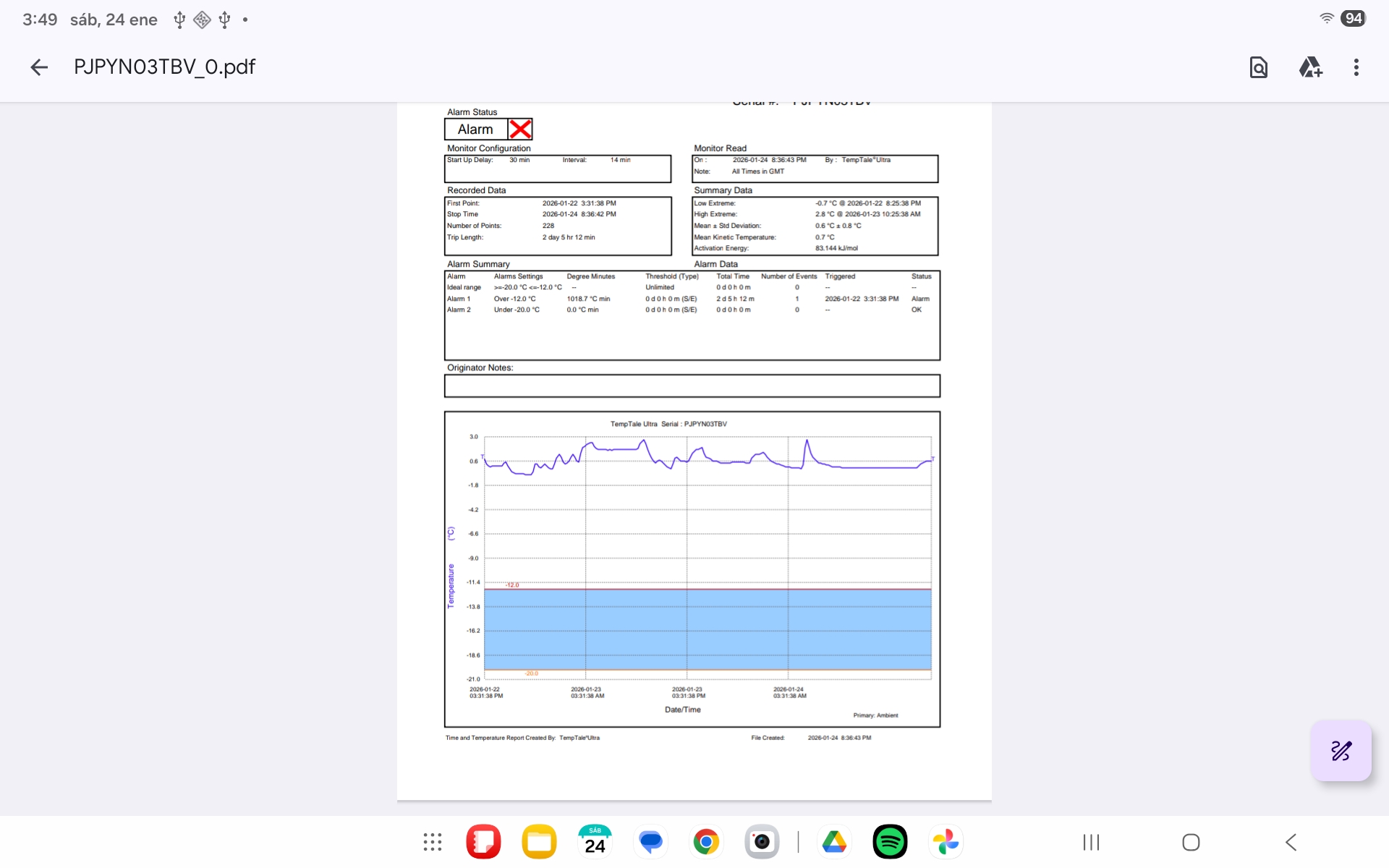Tap the floating annotate pen button

1341,751
